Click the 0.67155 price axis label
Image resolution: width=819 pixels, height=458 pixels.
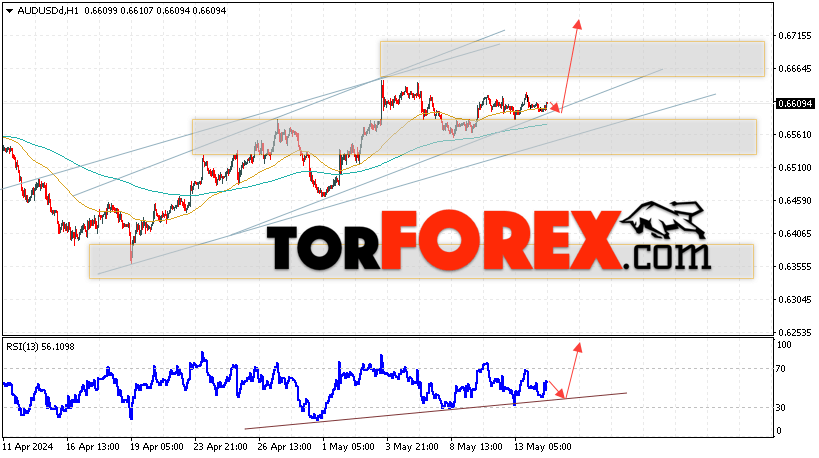pyautogui.click(x=795, y=36)
